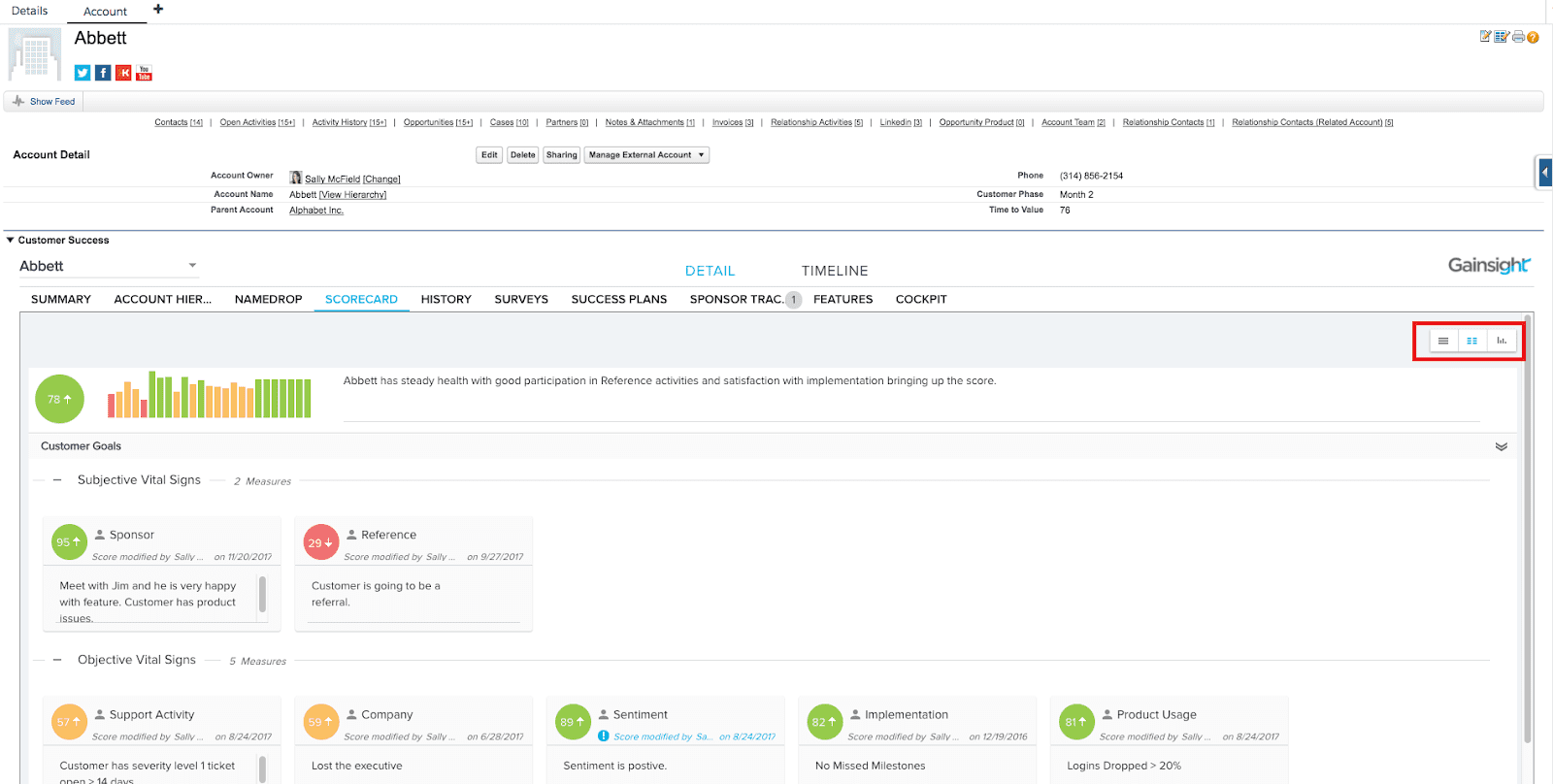
Task: Click the blue sidebar collapse arrow handle
Action: (x=1544, y=173)
